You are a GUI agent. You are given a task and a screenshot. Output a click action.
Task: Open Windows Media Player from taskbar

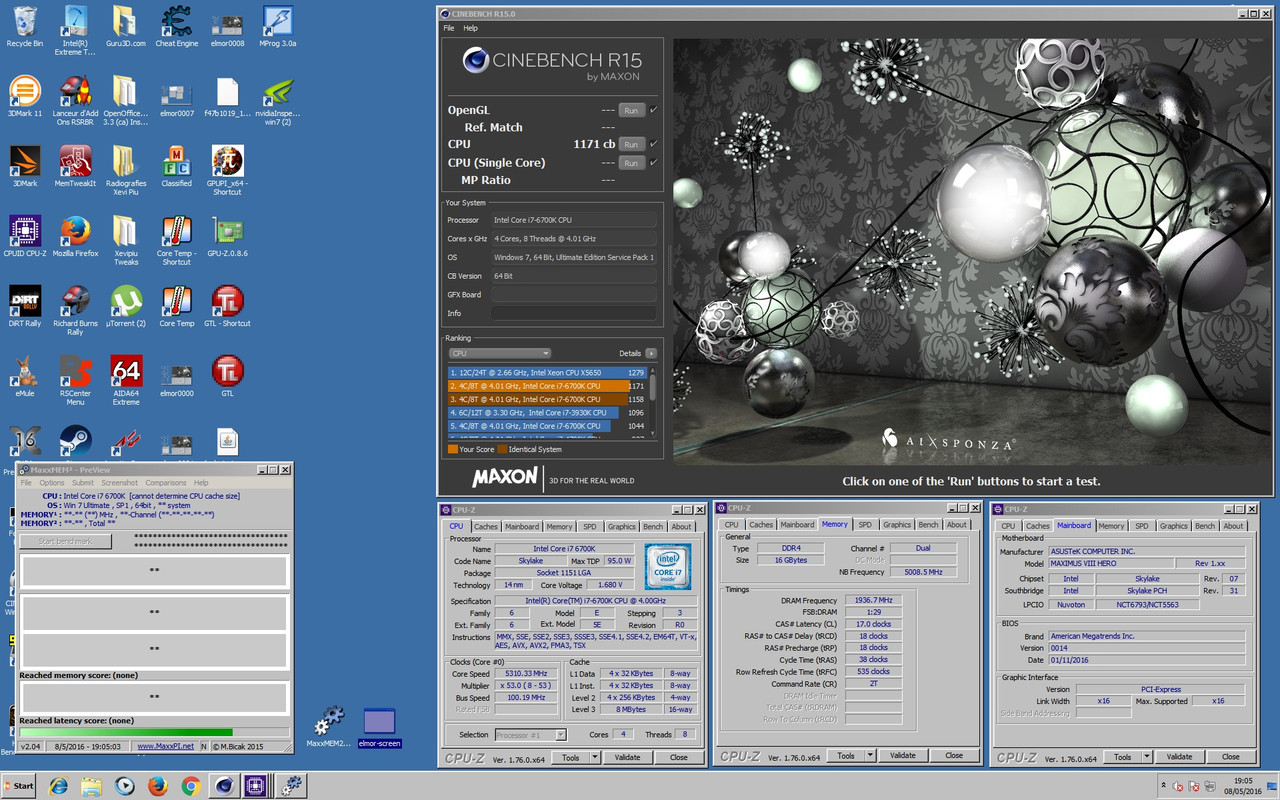(124, 786)
